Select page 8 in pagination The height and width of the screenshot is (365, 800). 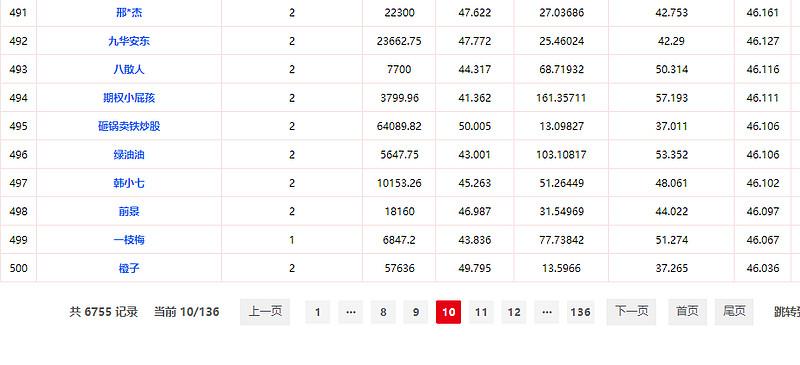coord(383,312)
